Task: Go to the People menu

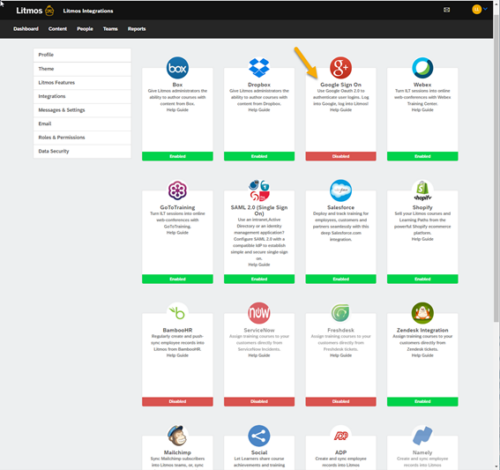Action: click(x=85, y=29)
